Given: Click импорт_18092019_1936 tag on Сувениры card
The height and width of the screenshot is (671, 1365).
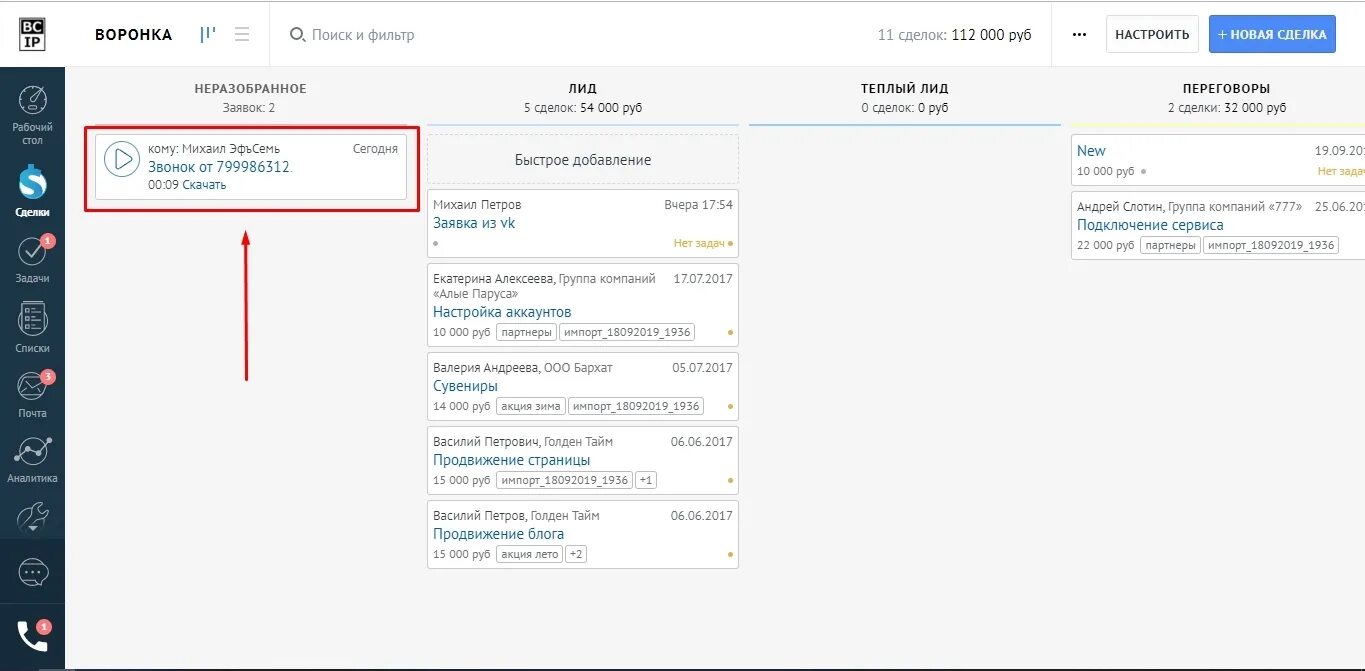Looking at the screenshot, I should [x=635, y=406].
